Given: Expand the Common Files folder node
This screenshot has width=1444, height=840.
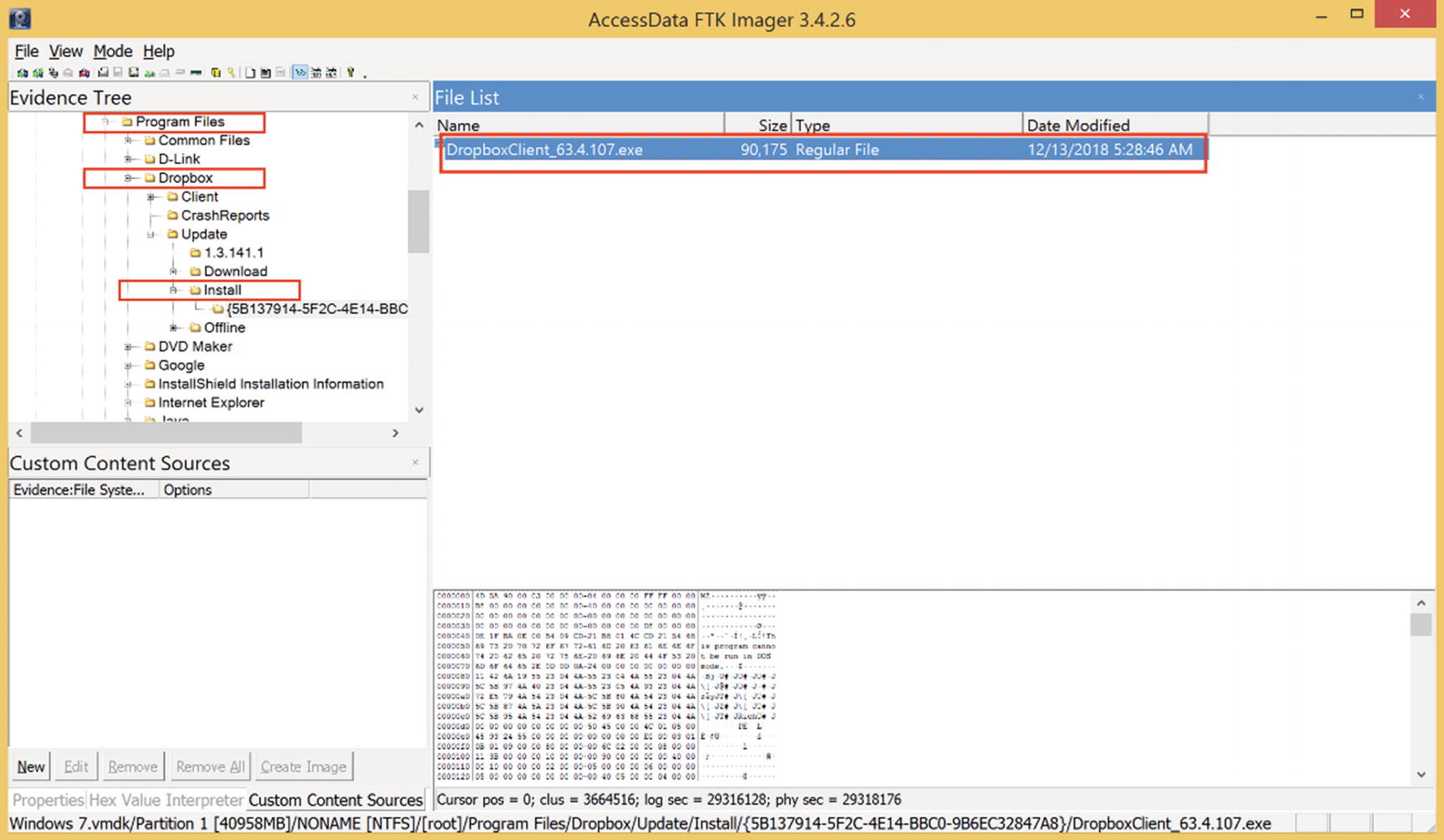Looking at the screenshot, I should coord(128,141).
